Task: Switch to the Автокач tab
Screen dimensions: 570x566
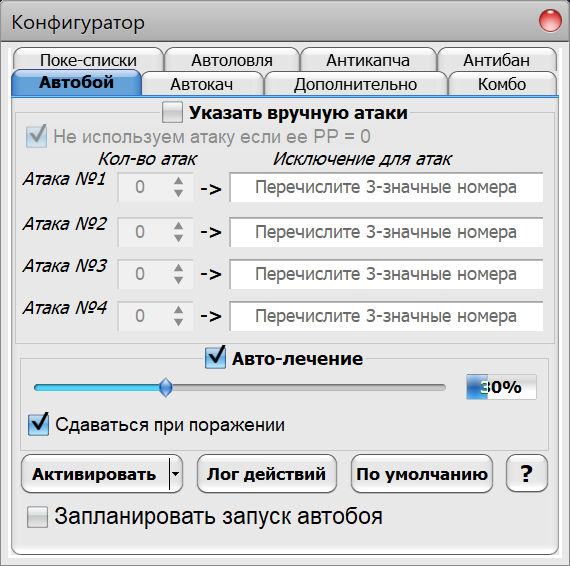Action: click(202, 84)
